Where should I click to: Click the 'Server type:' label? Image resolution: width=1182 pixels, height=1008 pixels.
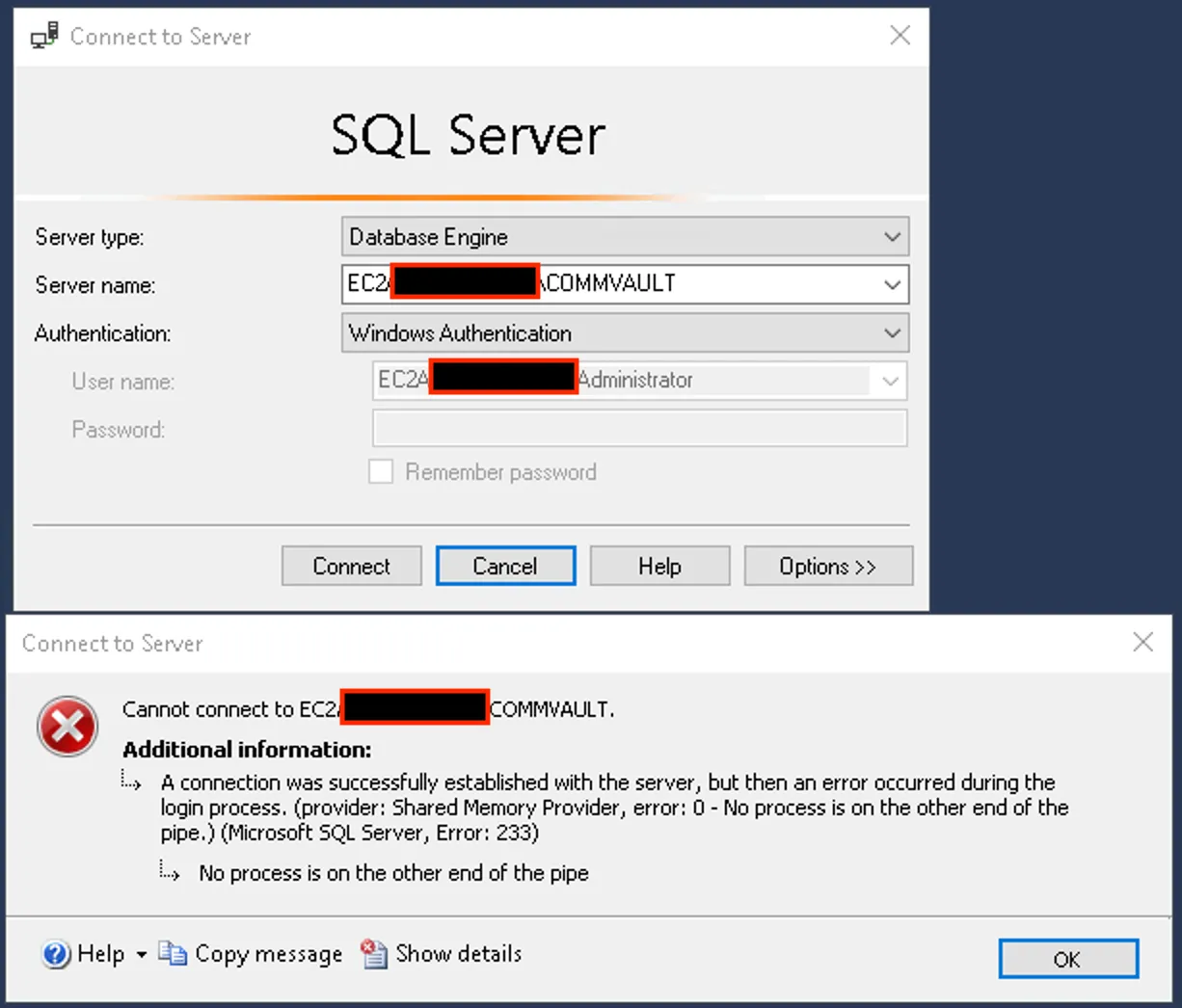point(90,237)
